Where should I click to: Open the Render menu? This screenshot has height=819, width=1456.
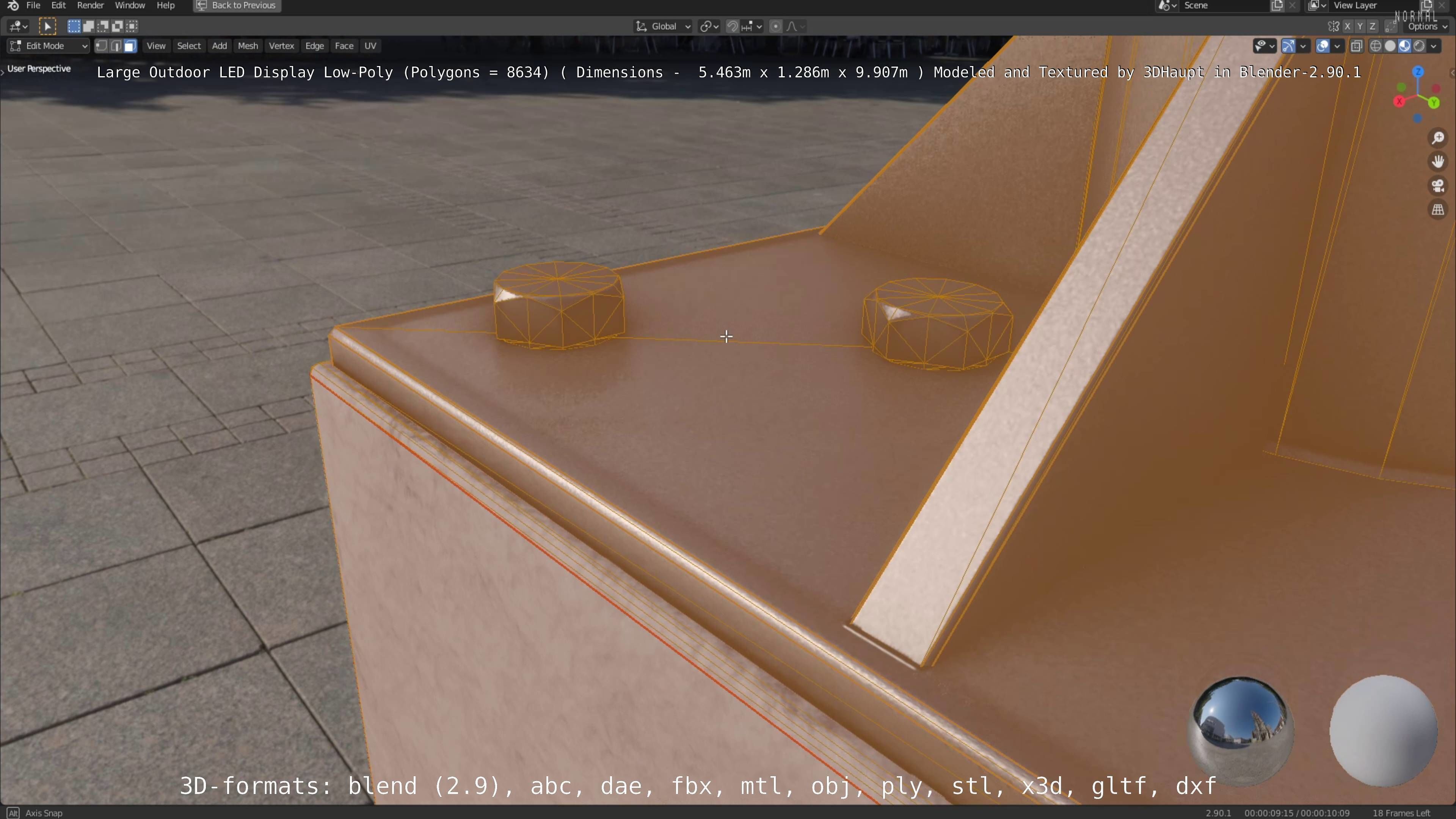point(91,6)
